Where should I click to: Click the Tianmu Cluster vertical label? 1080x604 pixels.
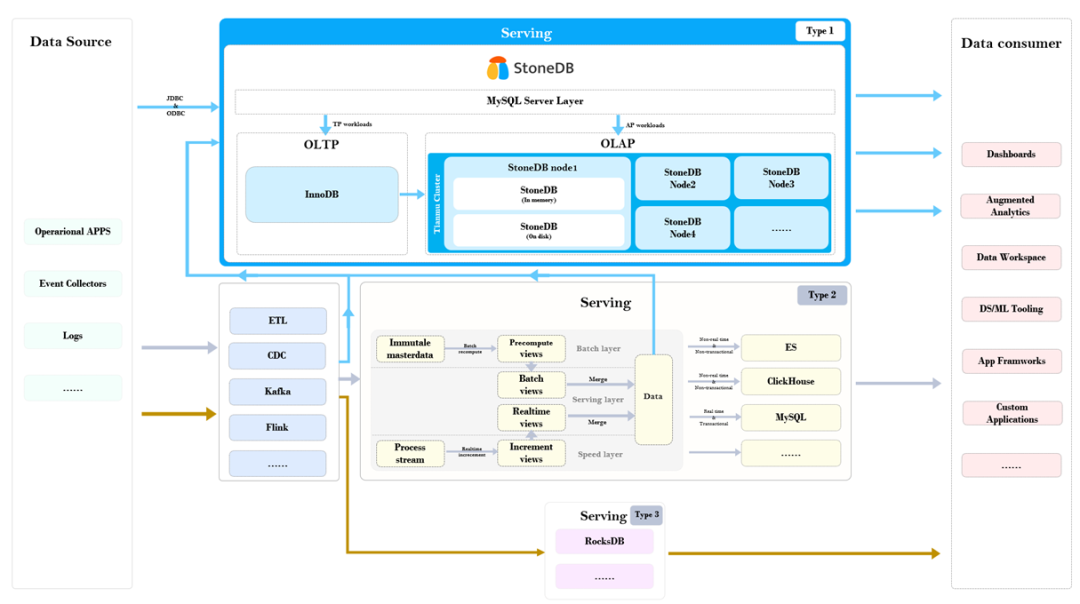tap(437, 202)
